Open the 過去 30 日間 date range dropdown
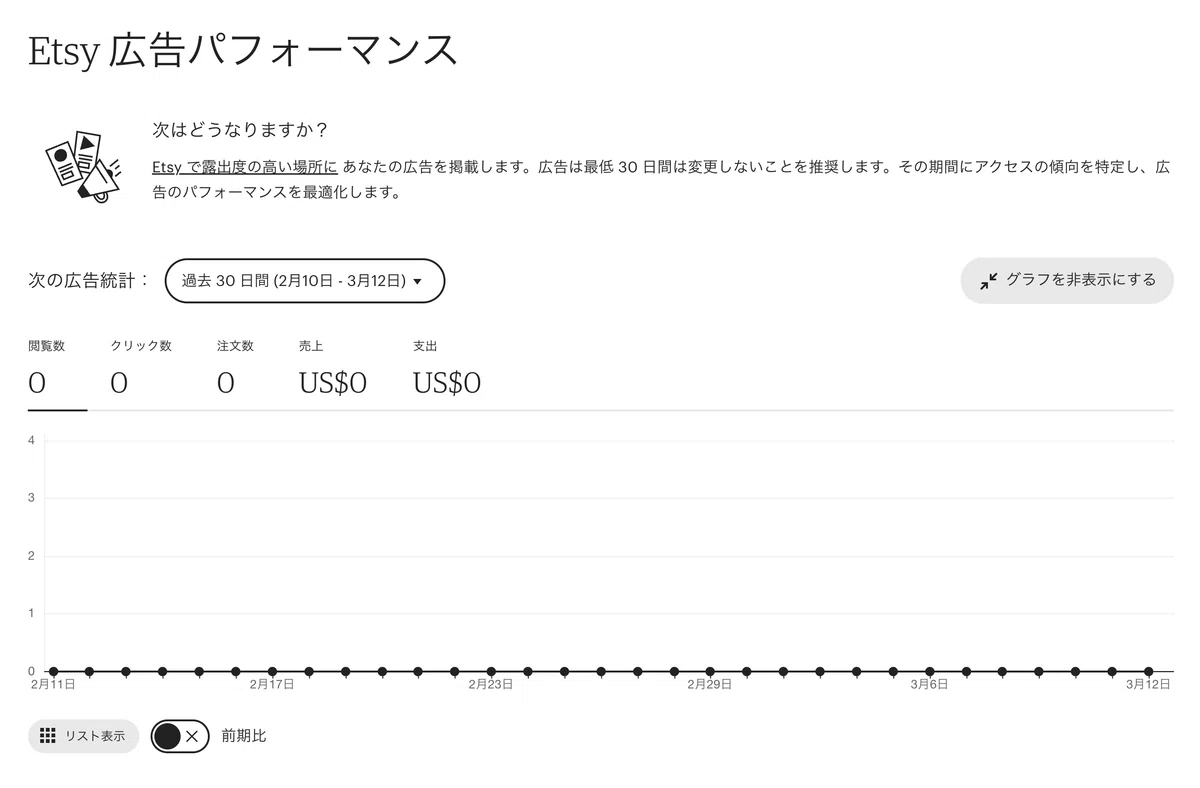 pos(305,281)
